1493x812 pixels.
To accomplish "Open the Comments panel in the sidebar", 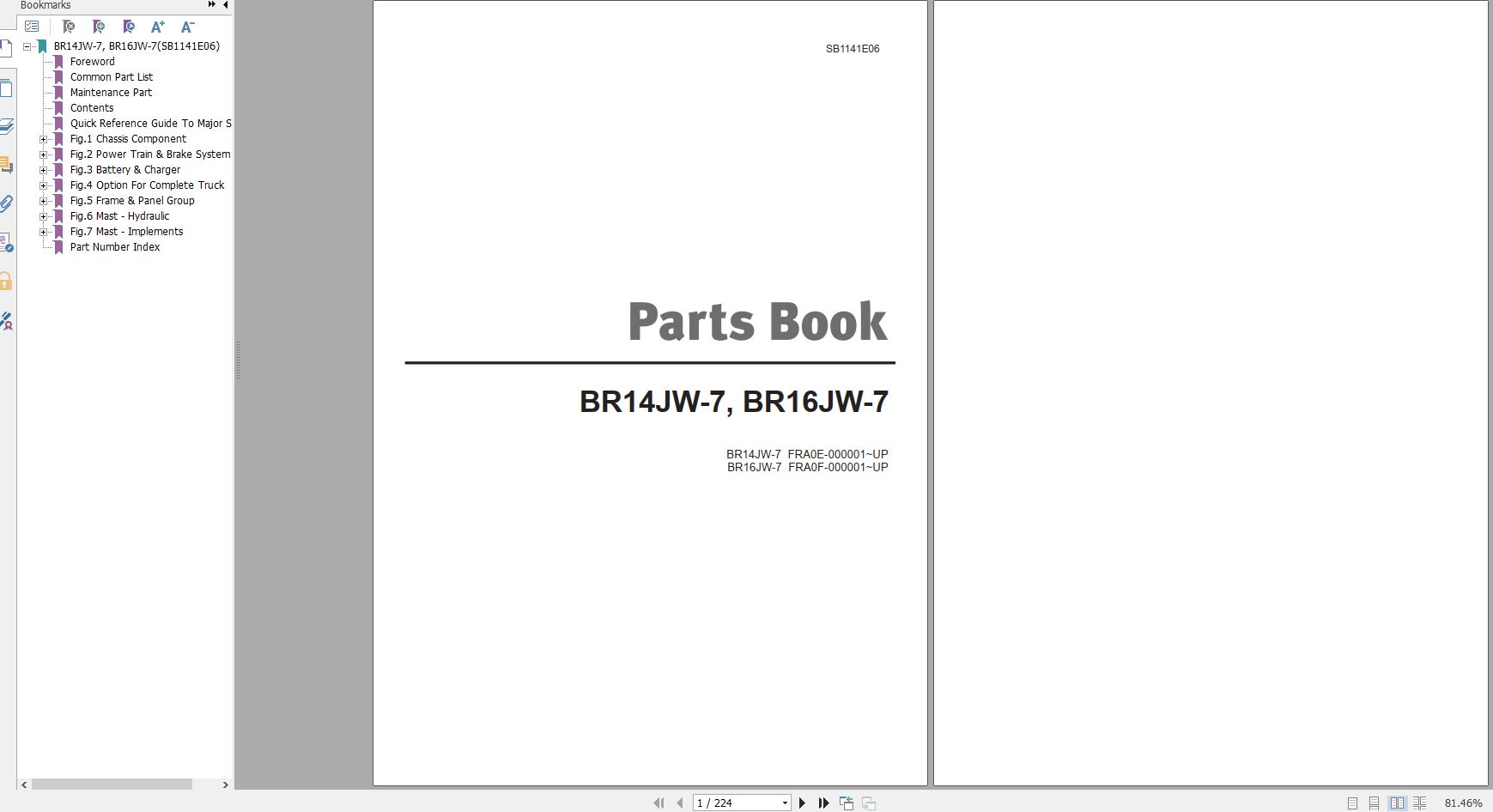I will tap(9, 167).
